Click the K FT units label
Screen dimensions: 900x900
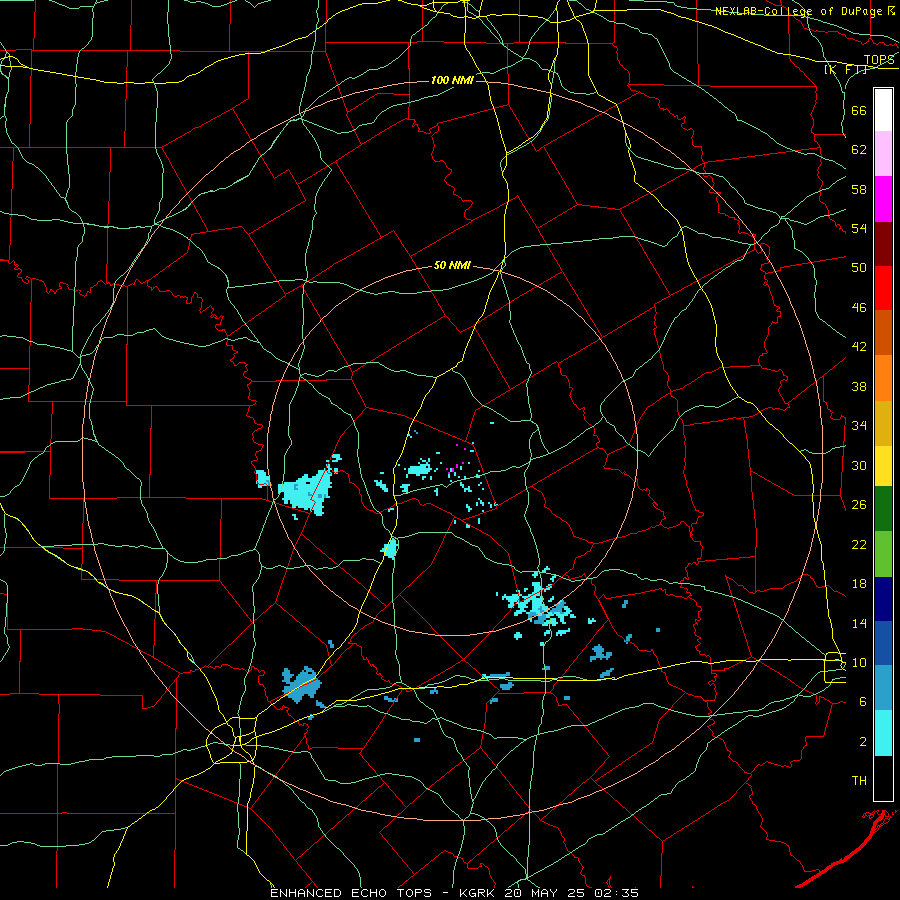tap(846, 70)
